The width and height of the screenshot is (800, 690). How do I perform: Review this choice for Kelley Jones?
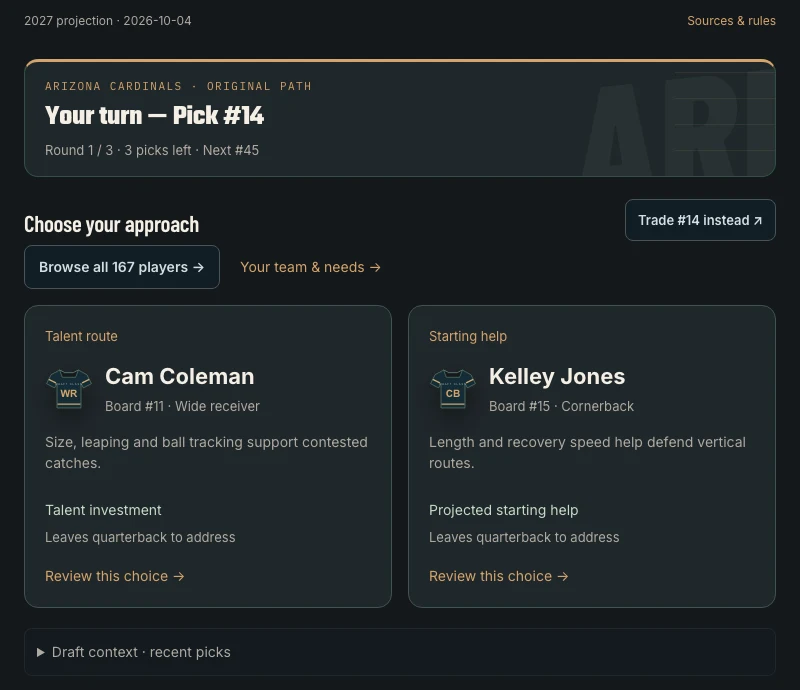point(498,576)
